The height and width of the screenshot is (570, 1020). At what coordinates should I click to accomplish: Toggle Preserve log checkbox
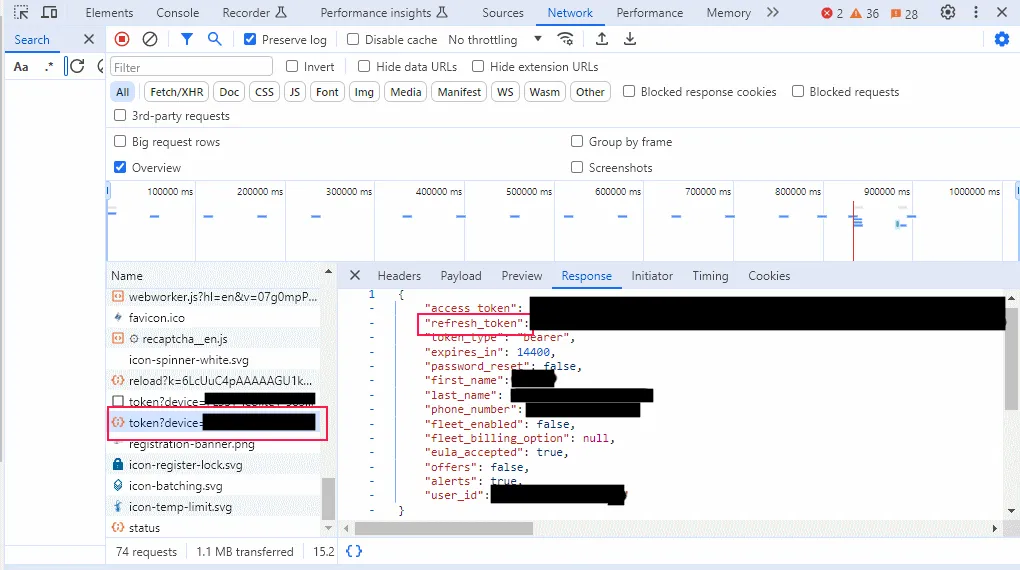pos(250,39)
